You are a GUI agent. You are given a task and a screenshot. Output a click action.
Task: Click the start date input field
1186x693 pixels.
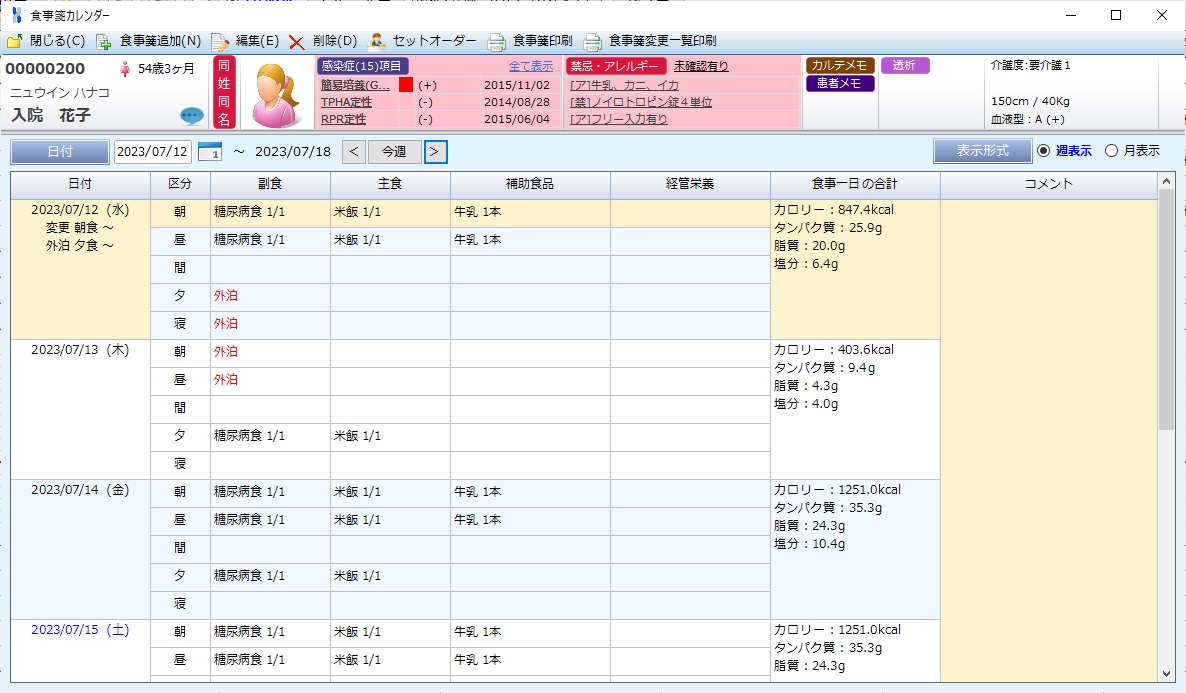[152, 152]
